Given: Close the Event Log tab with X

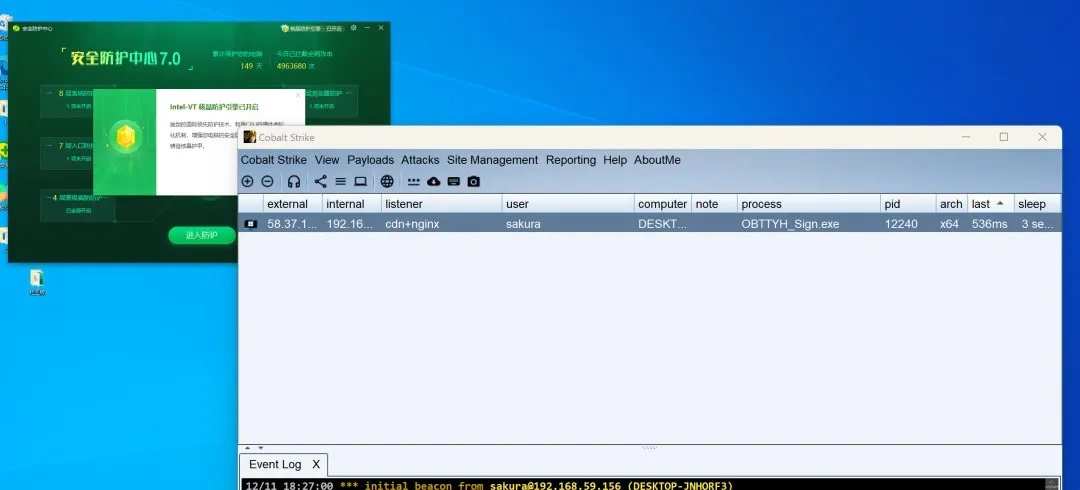Looking at the screenshot, I should coord(316,465).
